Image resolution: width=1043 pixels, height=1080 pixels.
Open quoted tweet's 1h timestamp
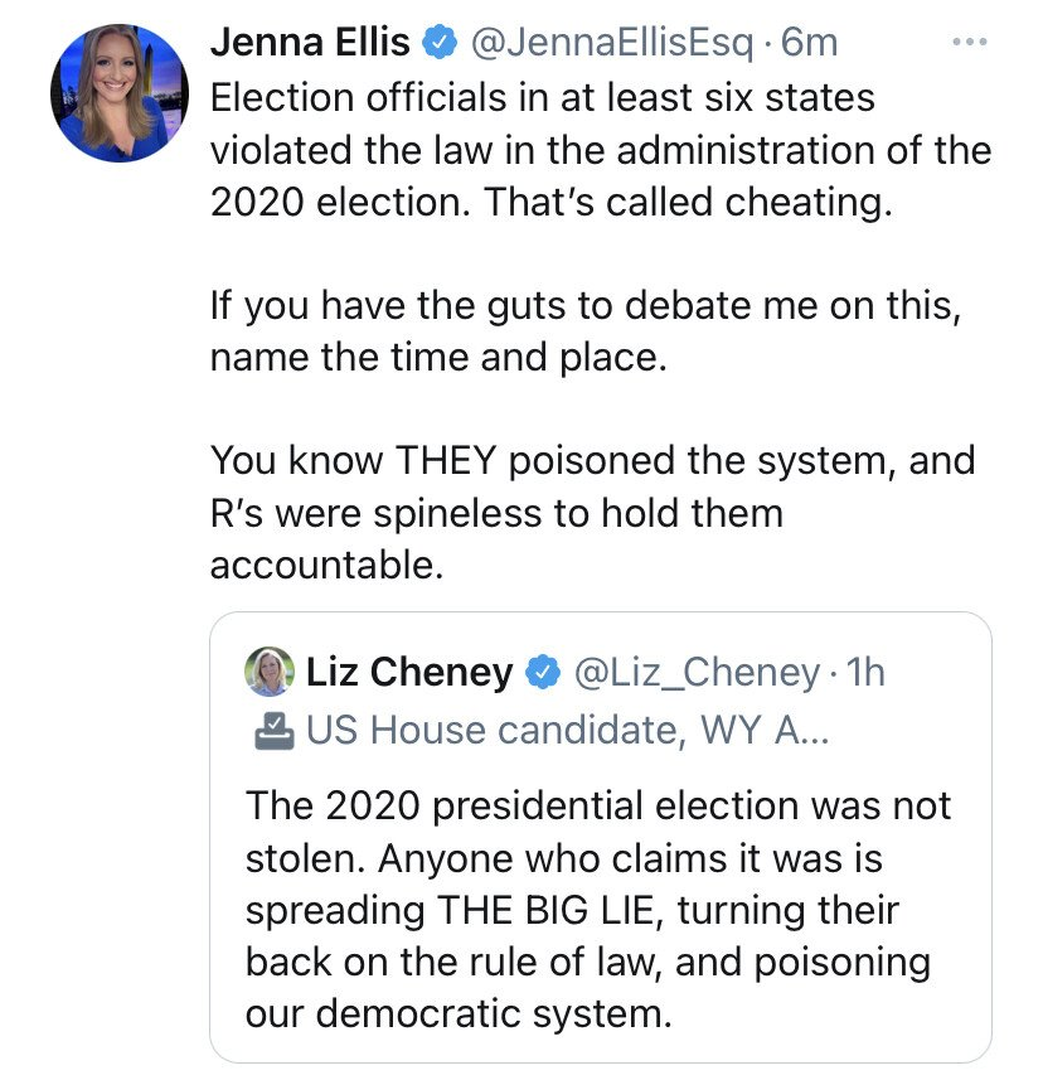pos(866,673)
